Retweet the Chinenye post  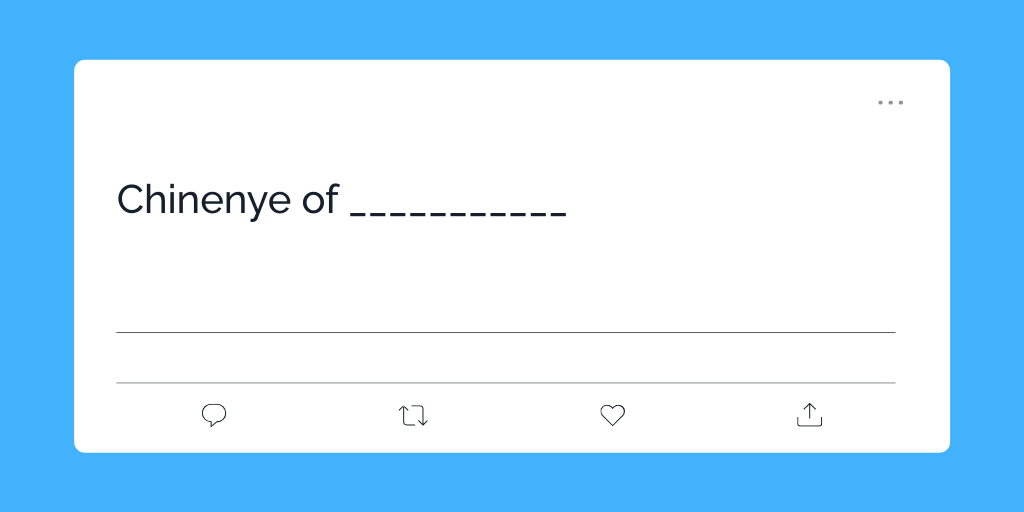tap(413, 415)
